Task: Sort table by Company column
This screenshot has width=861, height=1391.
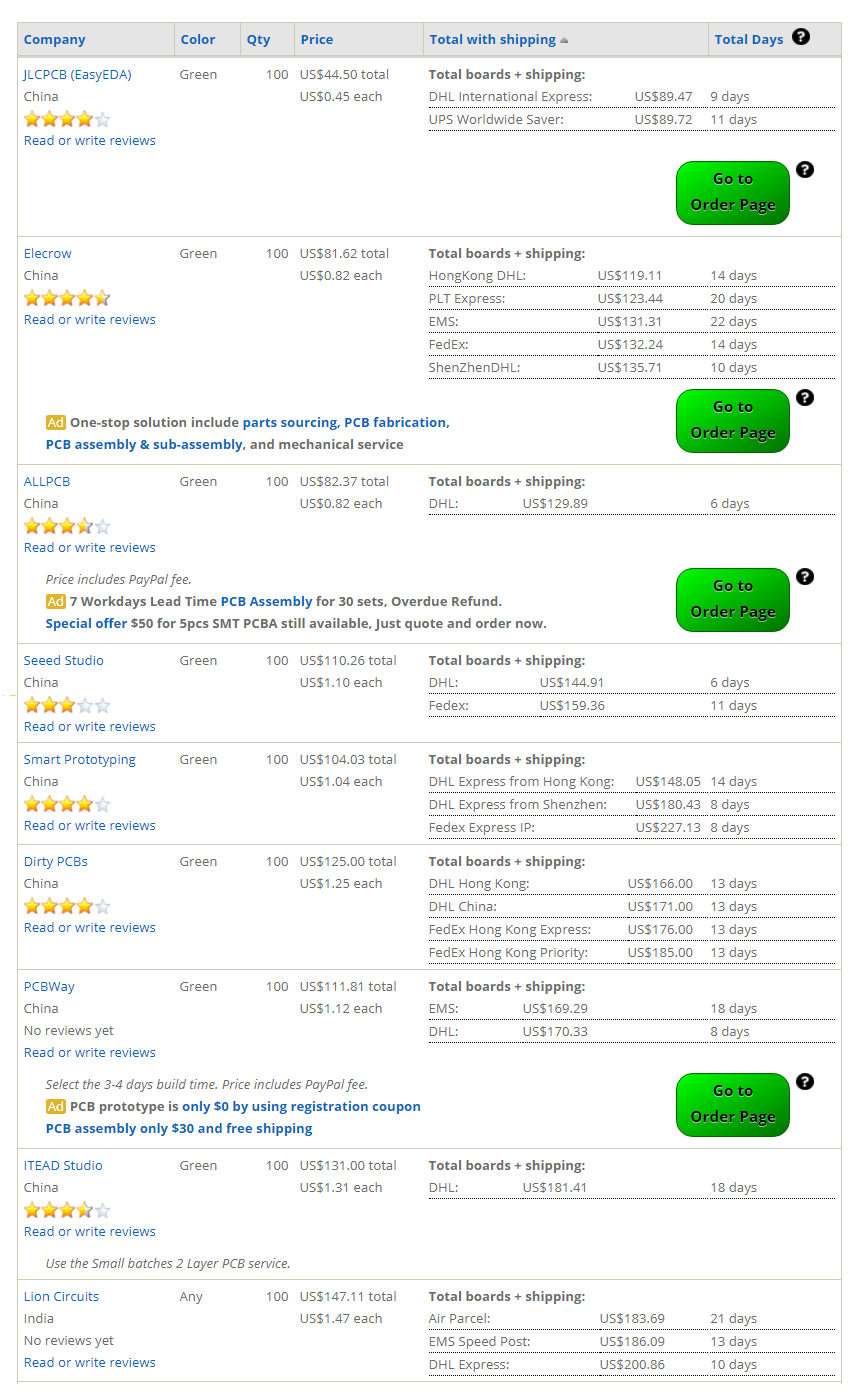Action: click(x=55, y=39)
